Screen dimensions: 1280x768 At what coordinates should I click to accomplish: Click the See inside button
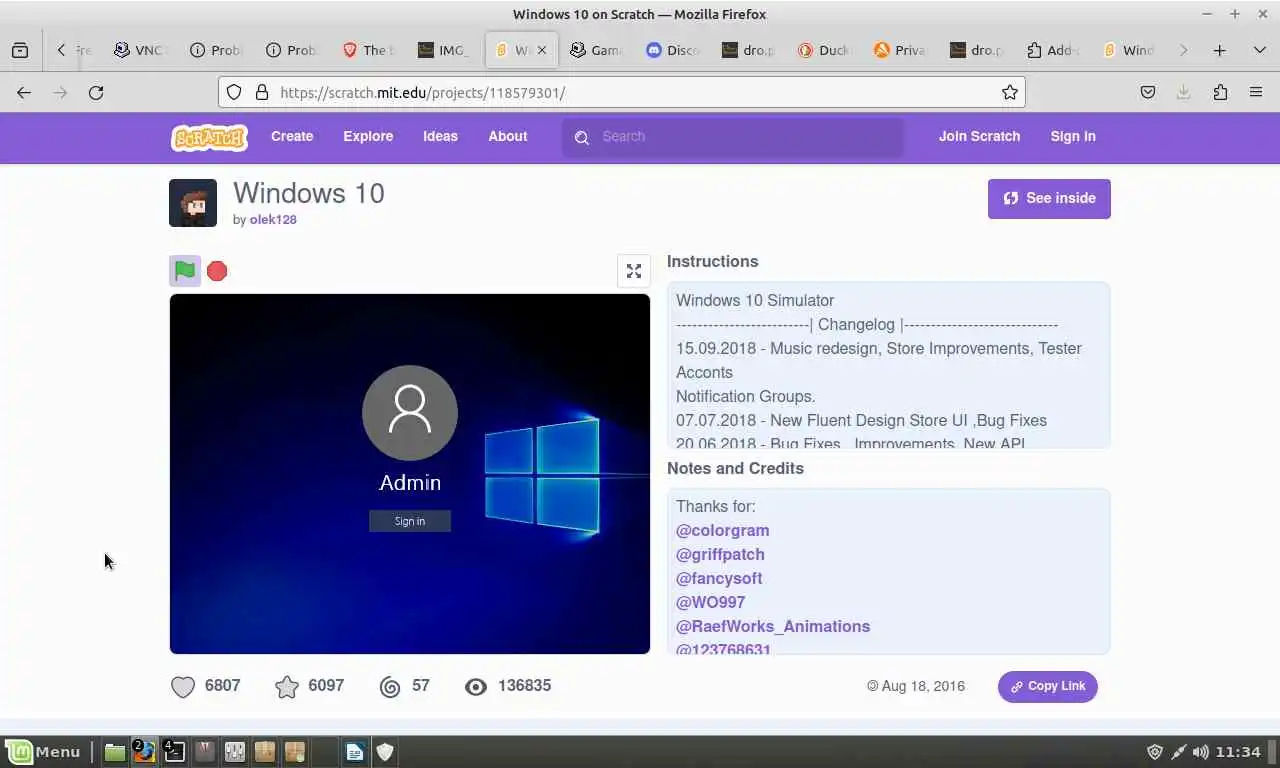coord(1049,198)
